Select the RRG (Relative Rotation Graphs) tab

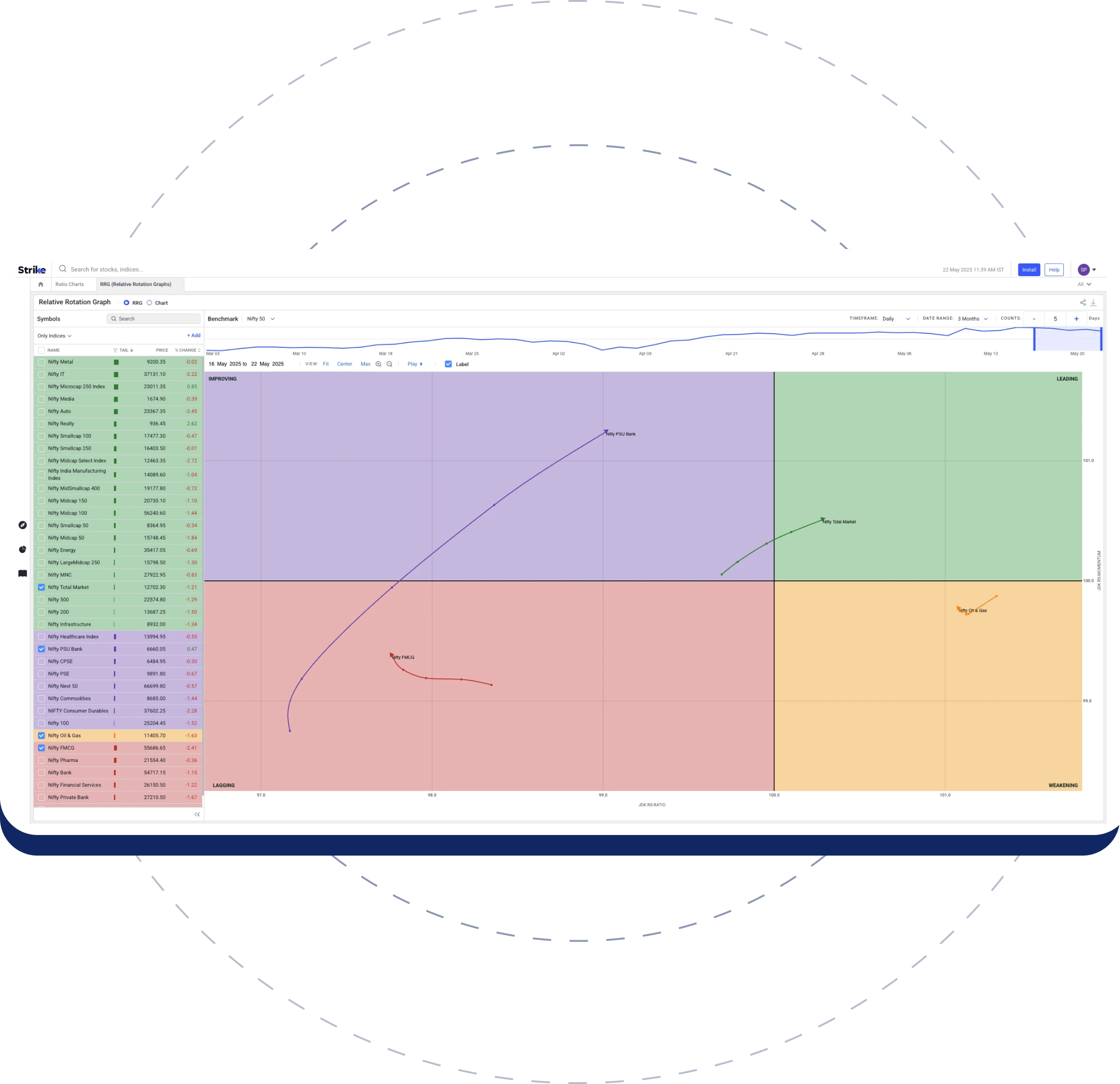click(135, 285)
